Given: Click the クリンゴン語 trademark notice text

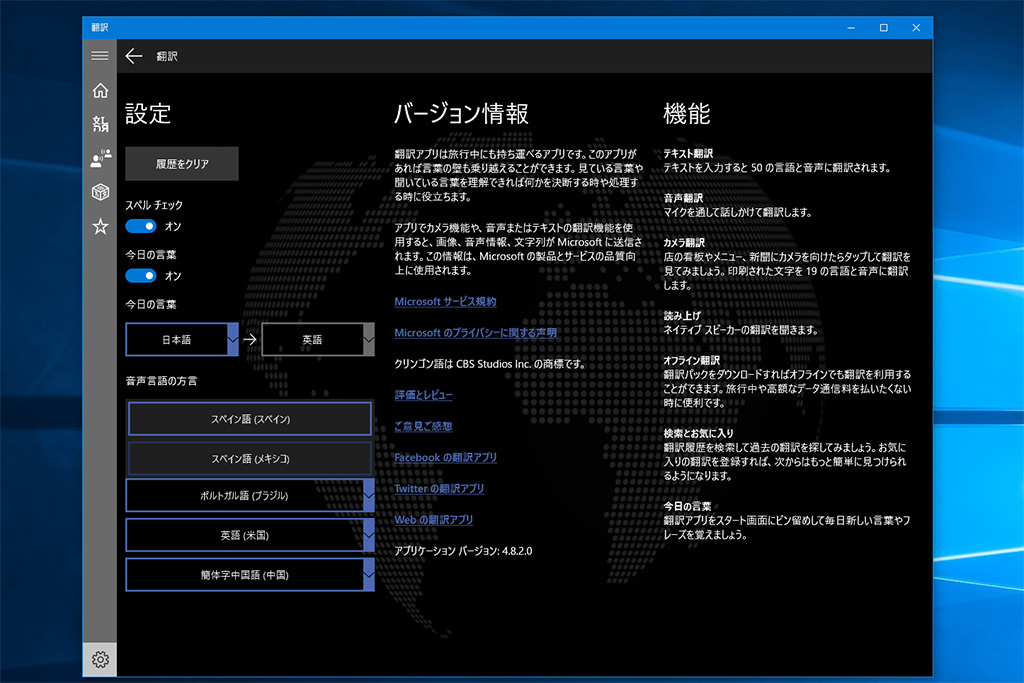Looking at the screenshot, I should 490,364.
